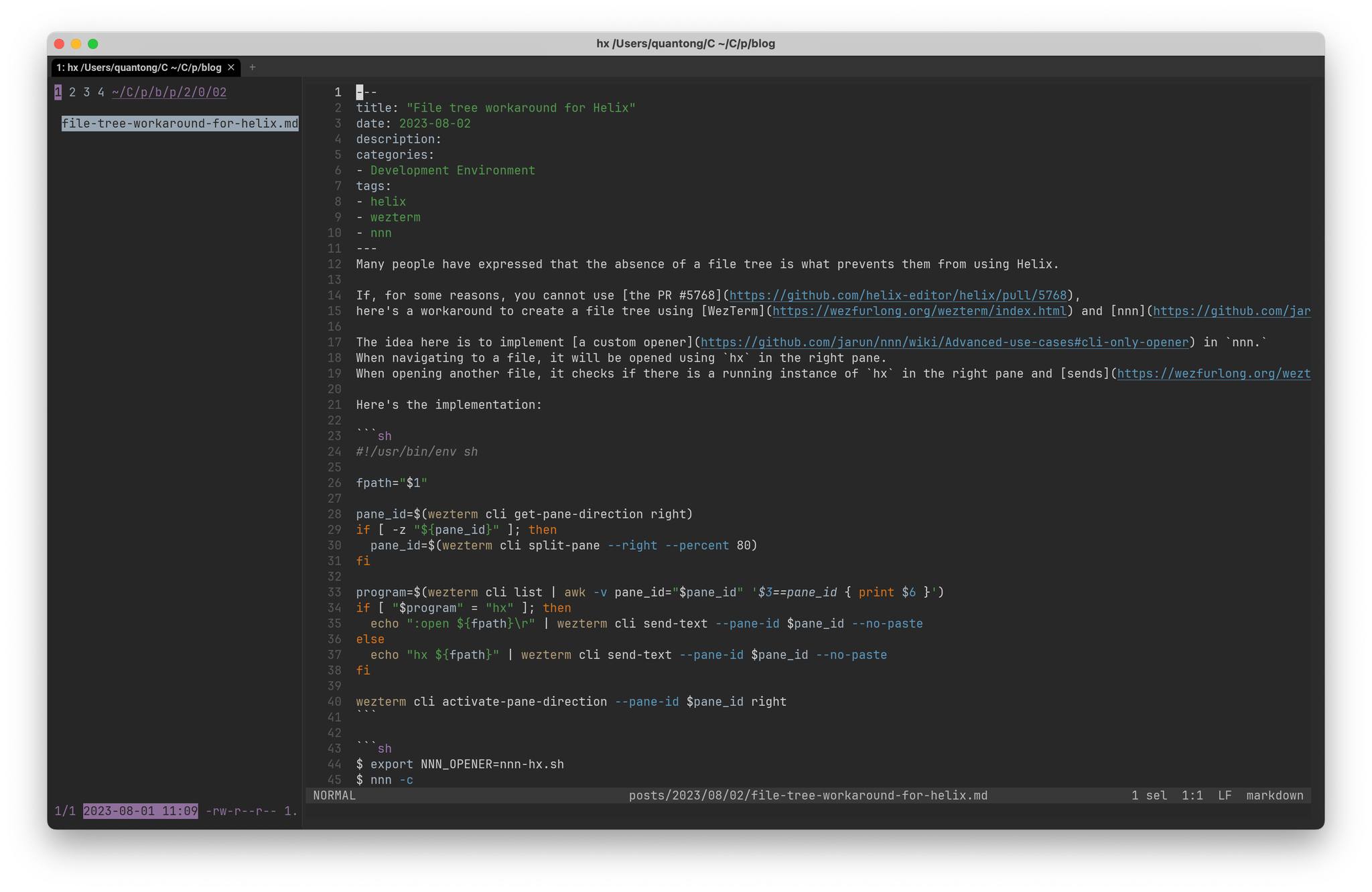Switch to nnn context 3
Viewport: 1372px width, 892px height.
(x=86, y=92)
